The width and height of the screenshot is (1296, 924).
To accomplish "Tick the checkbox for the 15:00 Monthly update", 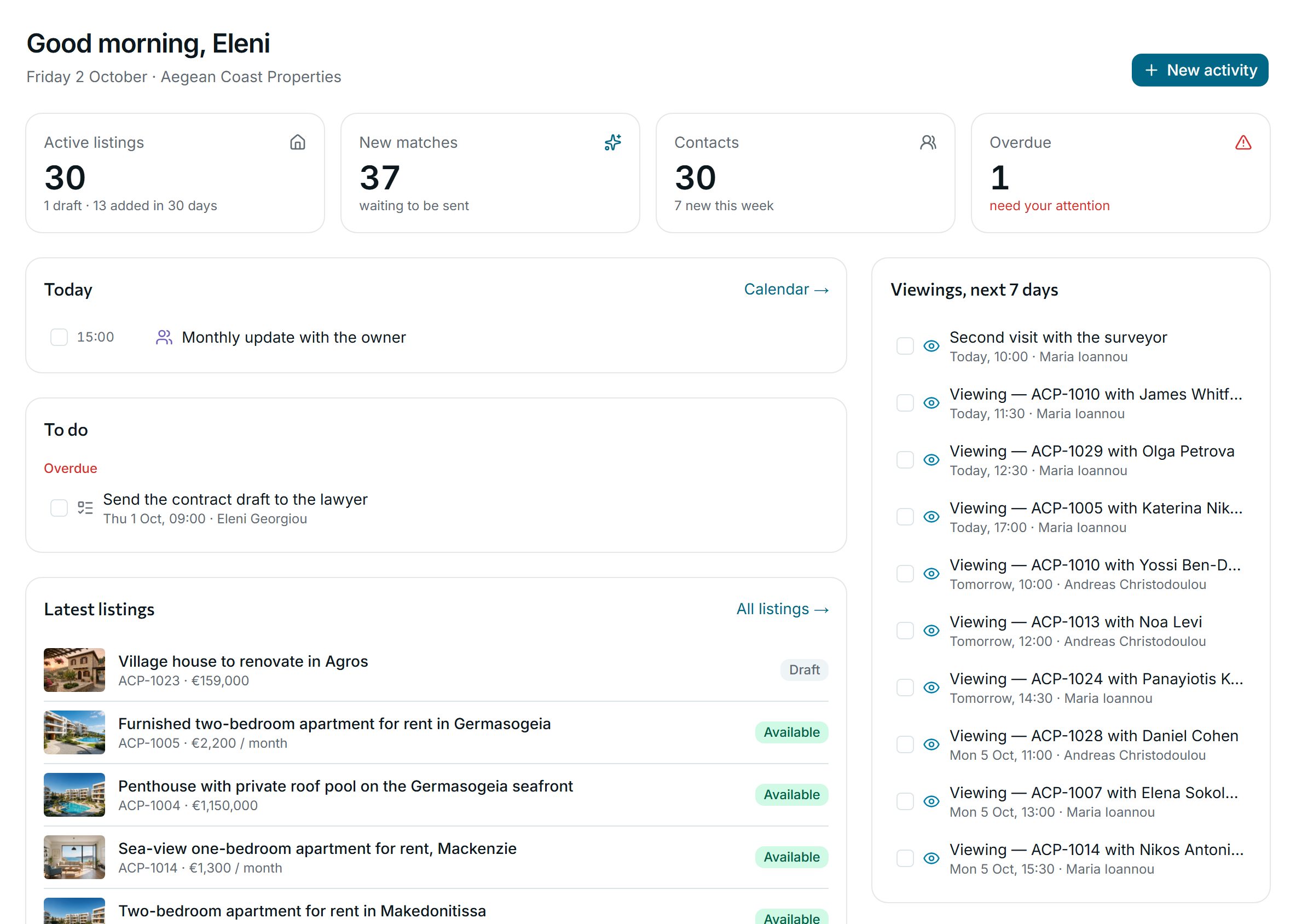I will point(59,337).
